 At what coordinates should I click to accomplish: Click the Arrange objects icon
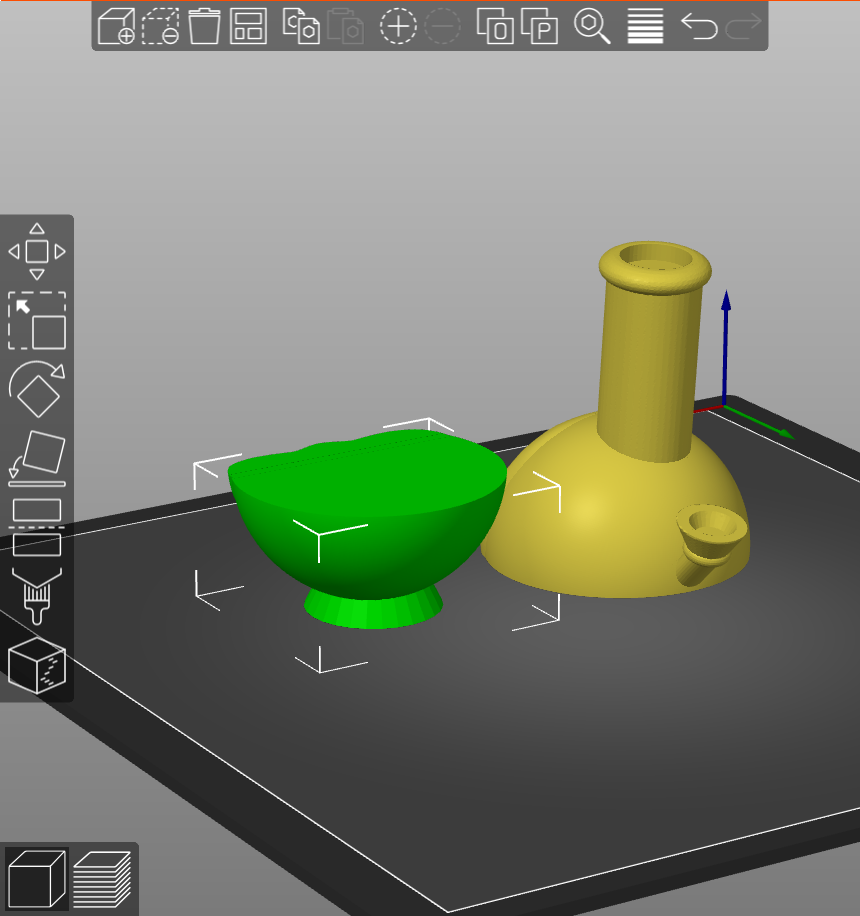point(248,26)
